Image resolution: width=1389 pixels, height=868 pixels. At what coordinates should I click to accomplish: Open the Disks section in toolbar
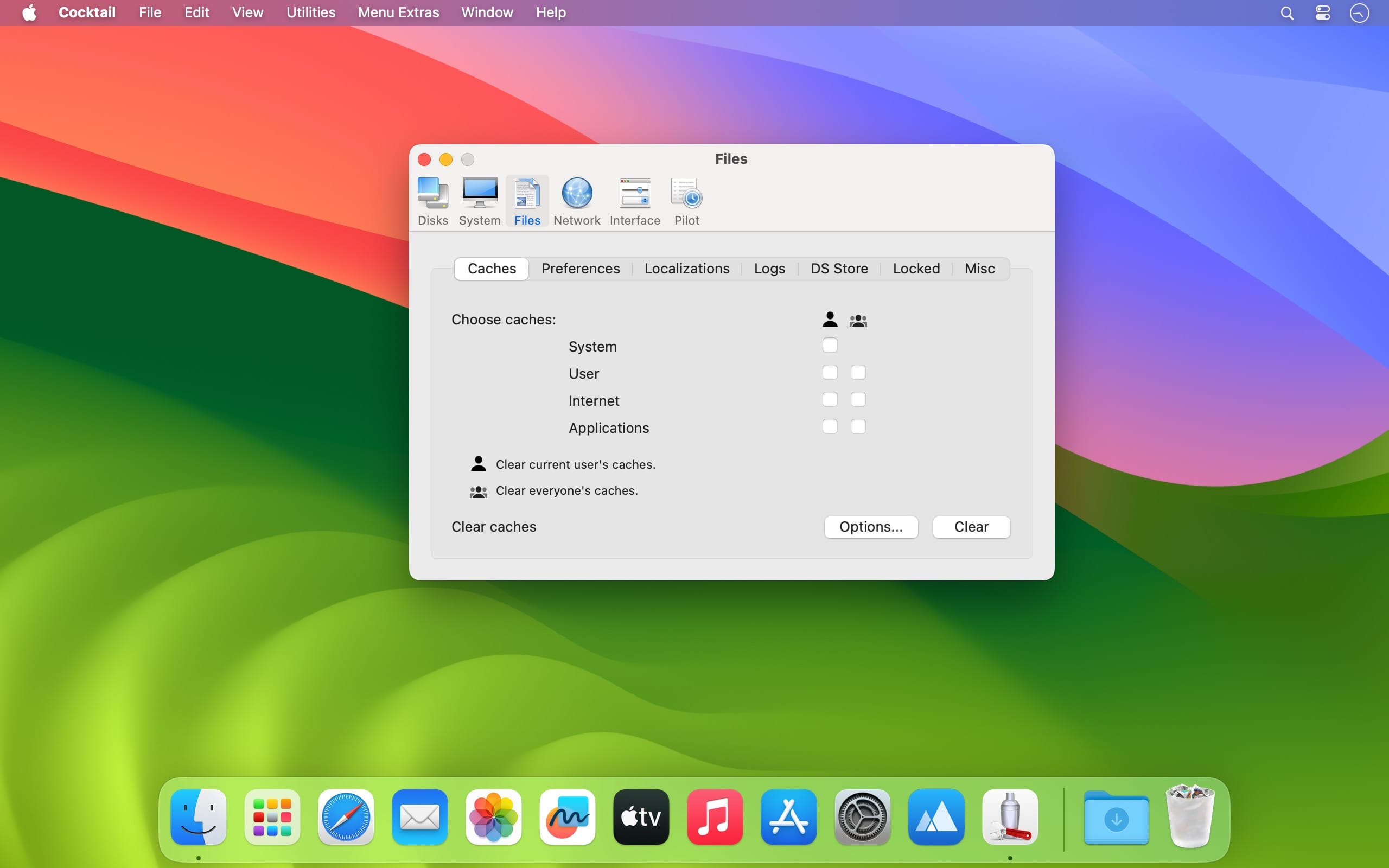click(433, 201)
